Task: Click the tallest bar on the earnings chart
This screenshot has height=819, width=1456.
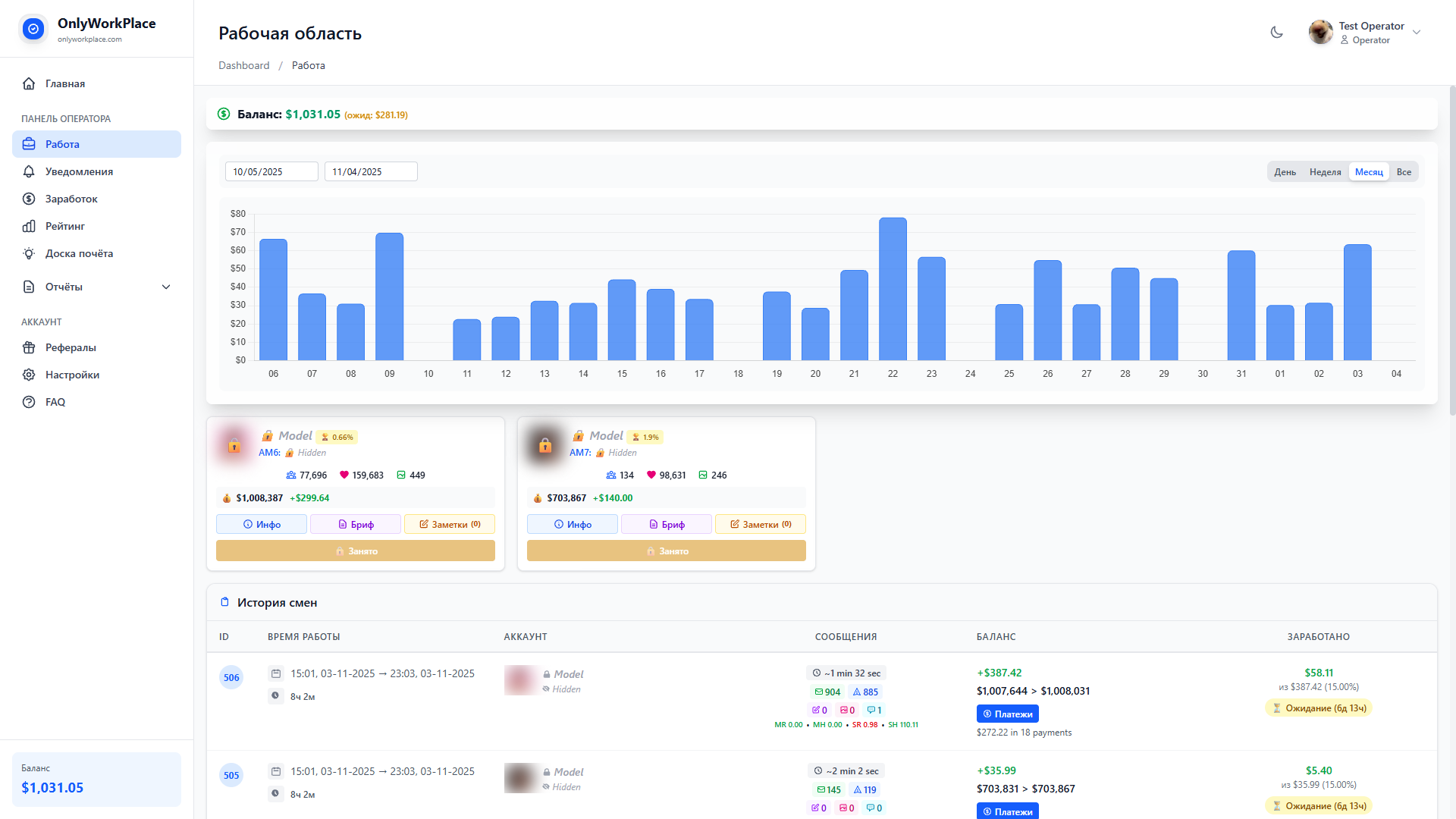Action: coord(893,288)
